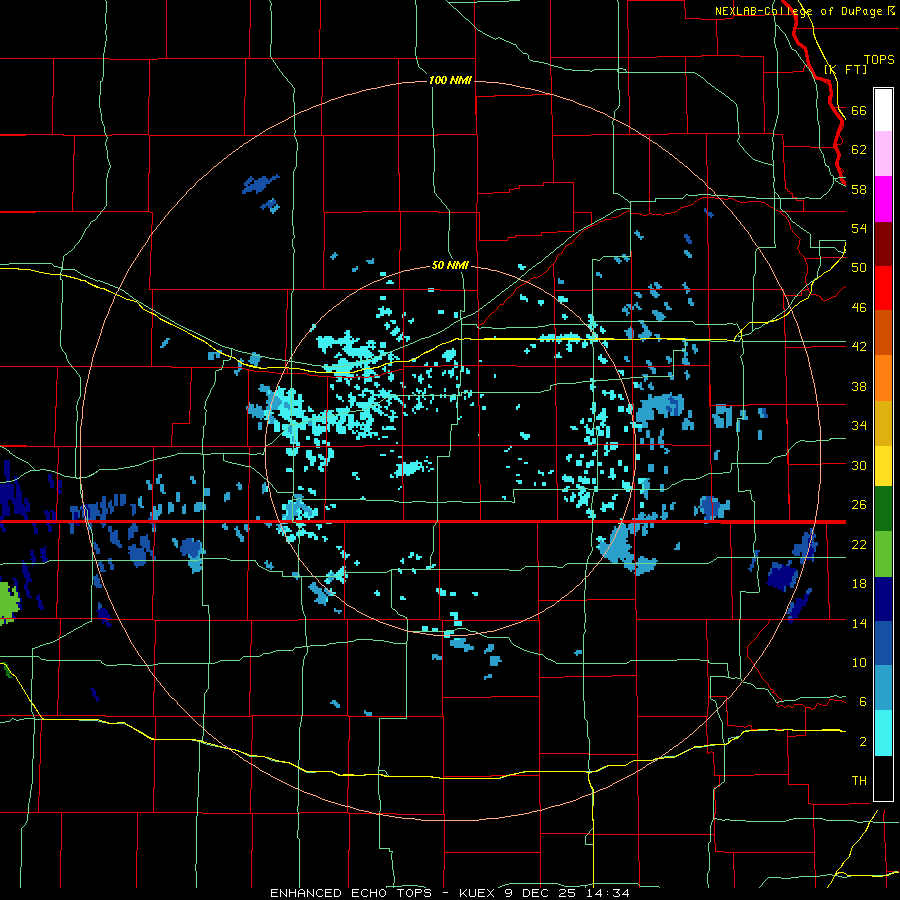900x900 pixels.
Task: Click the 100 NMI range ring label
Action: 451,80
